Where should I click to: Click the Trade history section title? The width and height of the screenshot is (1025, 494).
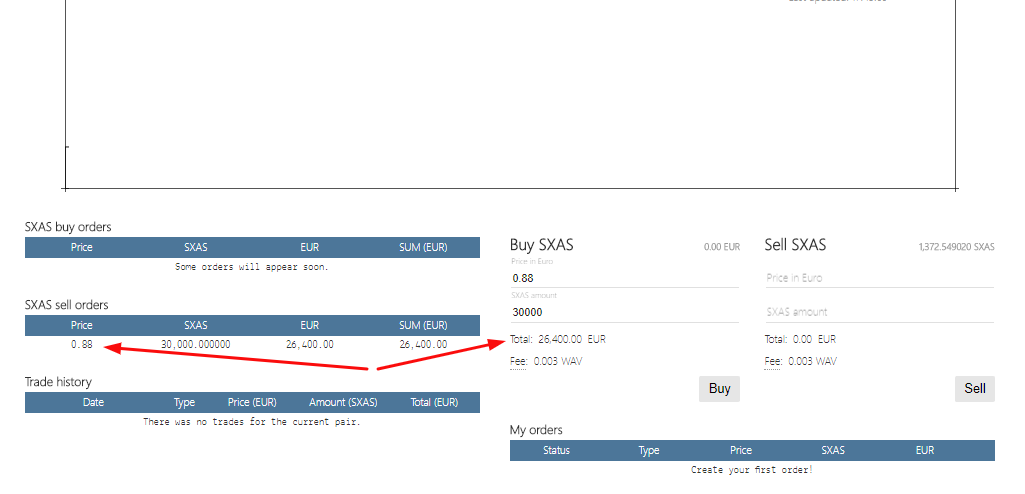point(58,382)
